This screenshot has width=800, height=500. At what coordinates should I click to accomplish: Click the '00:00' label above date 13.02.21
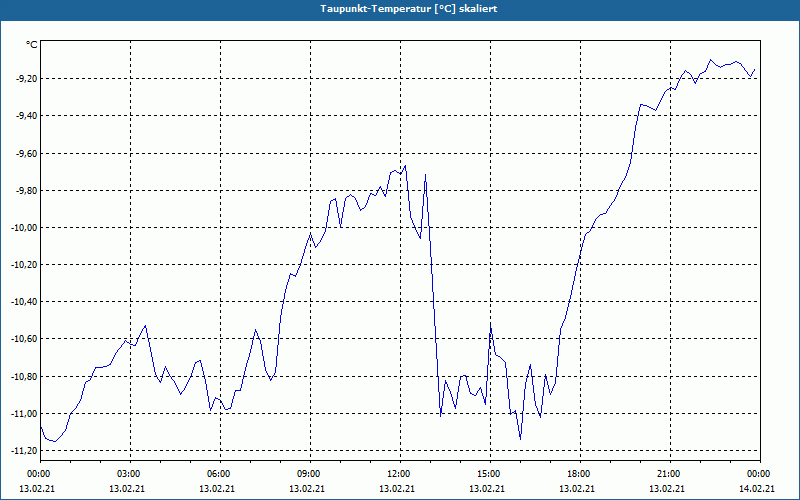[x=37, y=474]
